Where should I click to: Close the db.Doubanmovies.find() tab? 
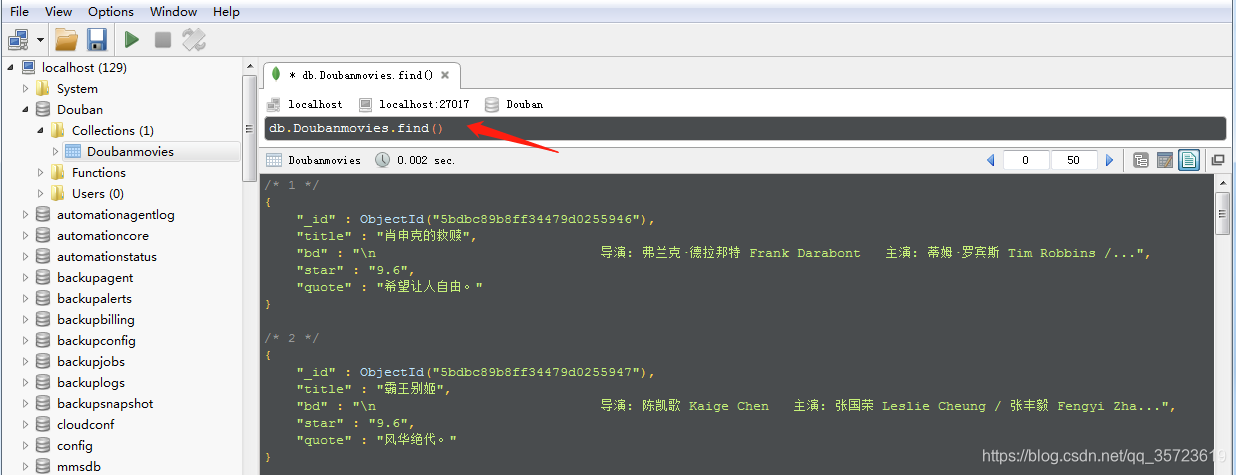[445, 75]
